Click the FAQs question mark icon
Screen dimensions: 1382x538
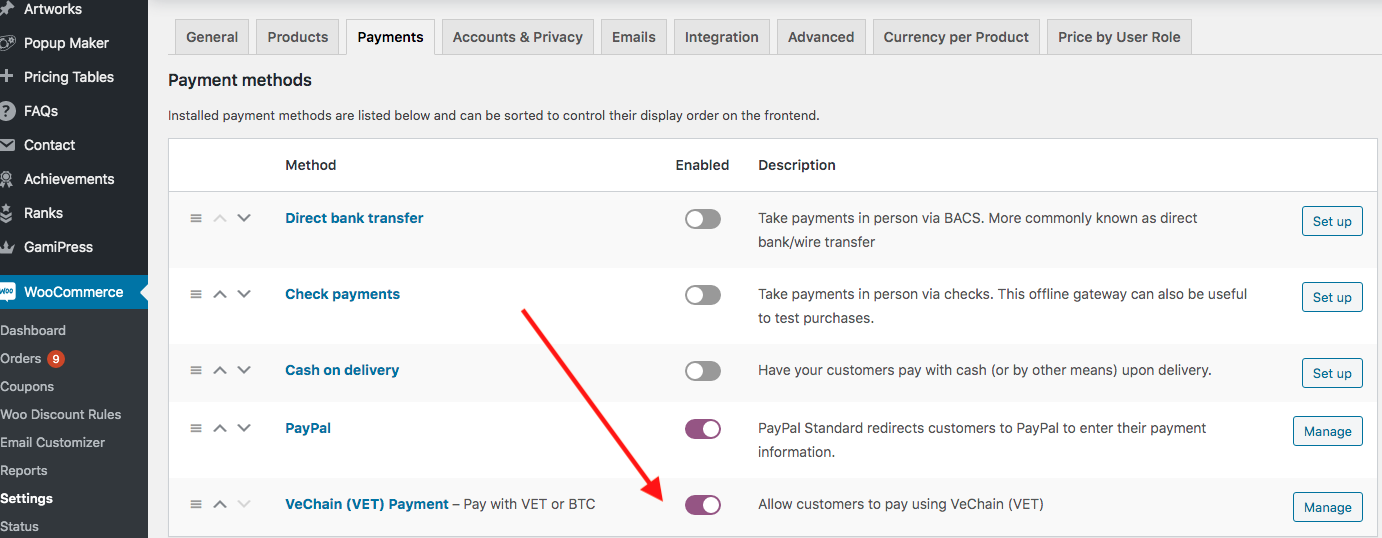[7, 111]
